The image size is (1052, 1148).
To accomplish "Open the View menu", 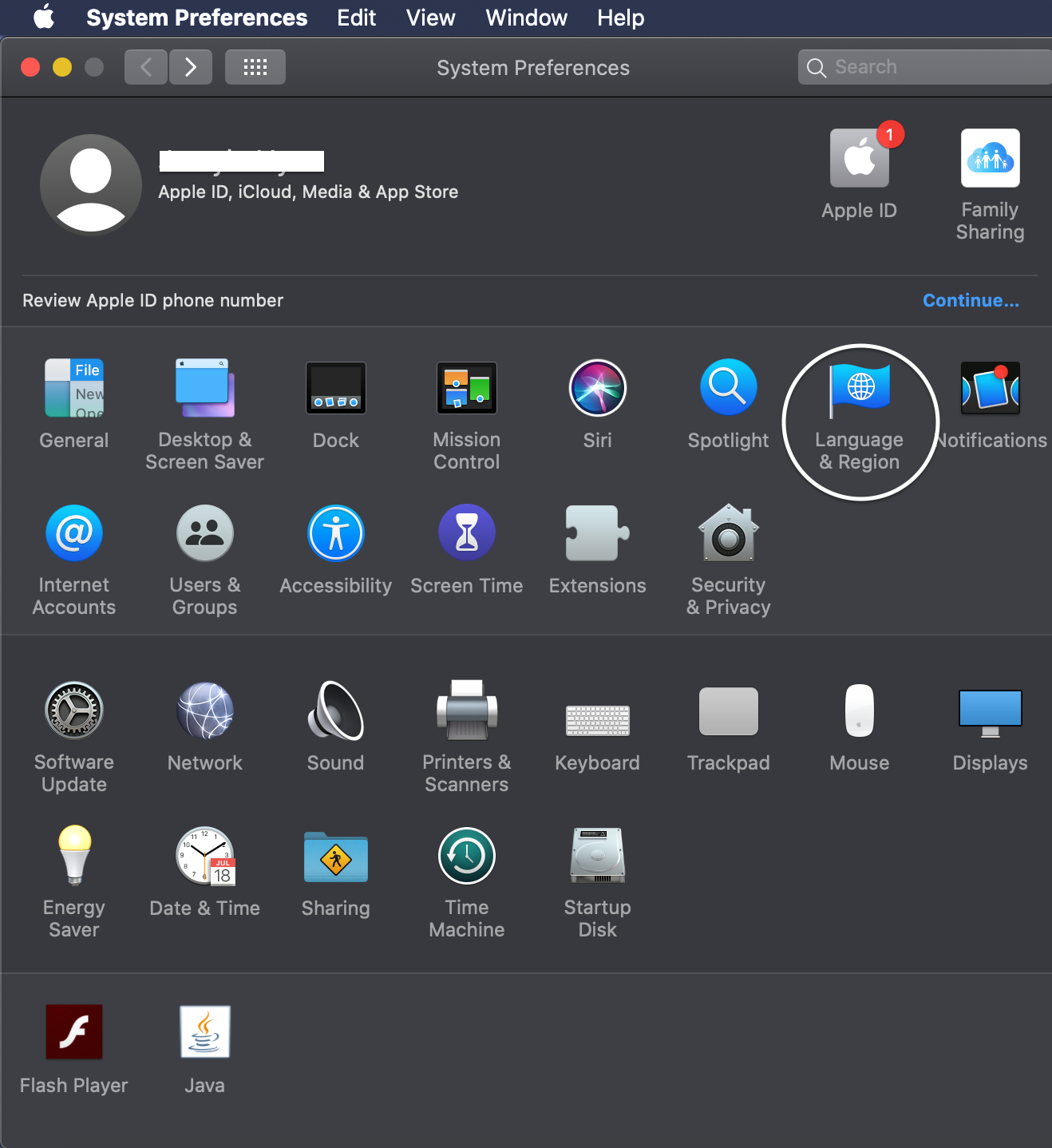I will [430, 18].
